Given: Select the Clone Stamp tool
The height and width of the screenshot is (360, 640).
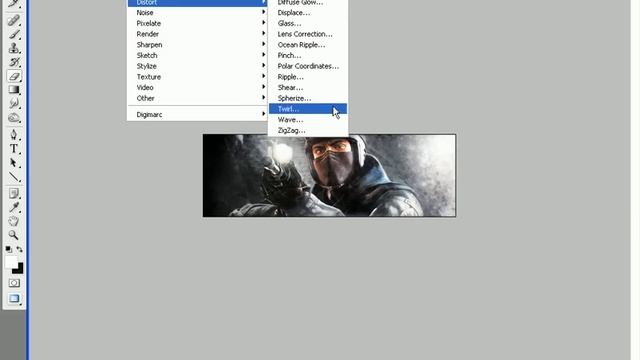Looking at the screenshot, I should point(14,48).
